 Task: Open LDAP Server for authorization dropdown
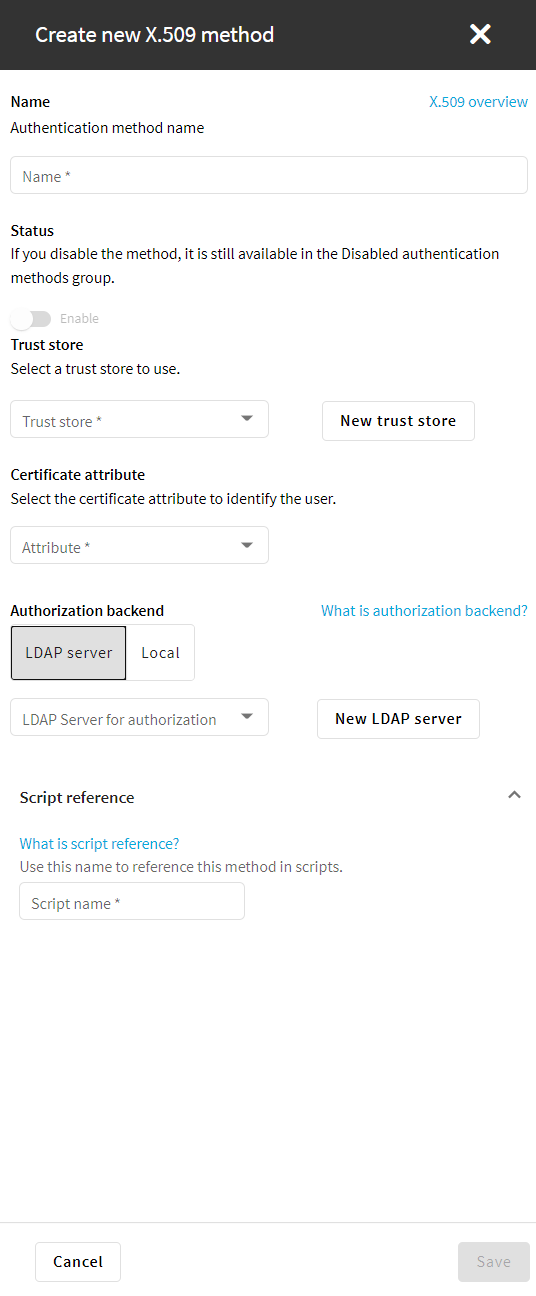[x=139, y=718]
